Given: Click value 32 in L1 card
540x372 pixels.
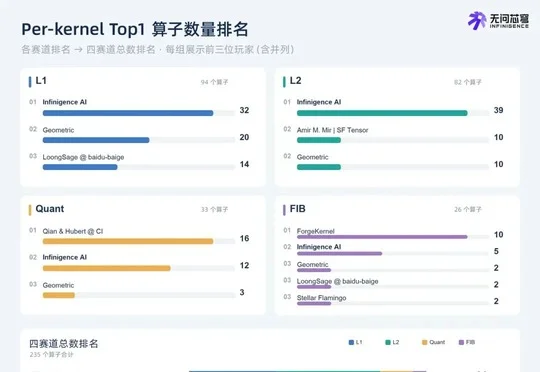Looking at the screenshot, I should tap(245, 110).
